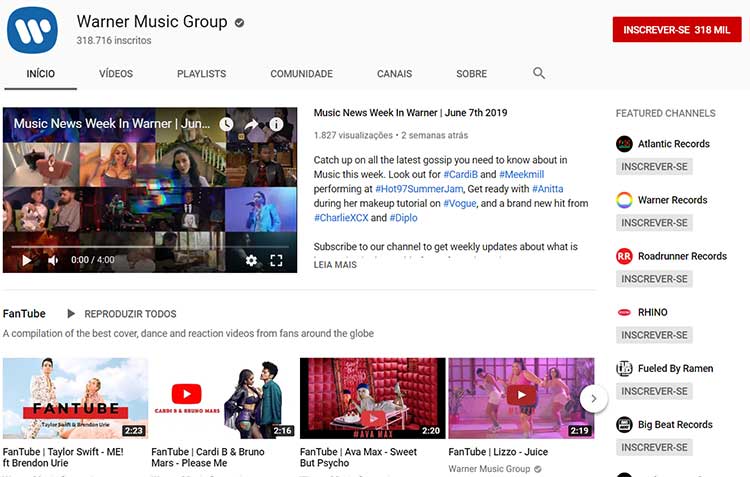This screenshot has height=477, width=750.
Task: Click Warner Music Group under Lizzo video
Action: (x=489, y=469)
